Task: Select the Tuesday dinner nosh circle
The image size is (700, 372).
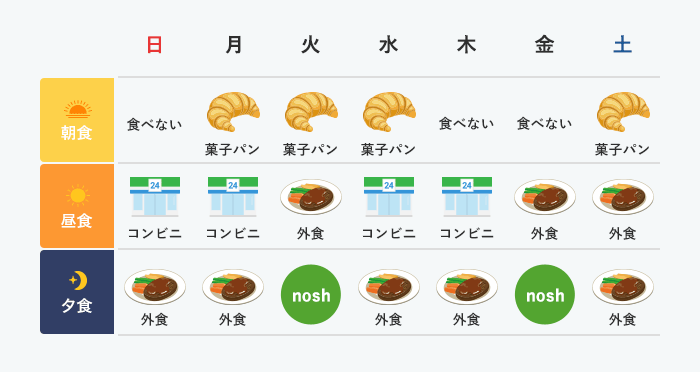Action: coord(311,295)
